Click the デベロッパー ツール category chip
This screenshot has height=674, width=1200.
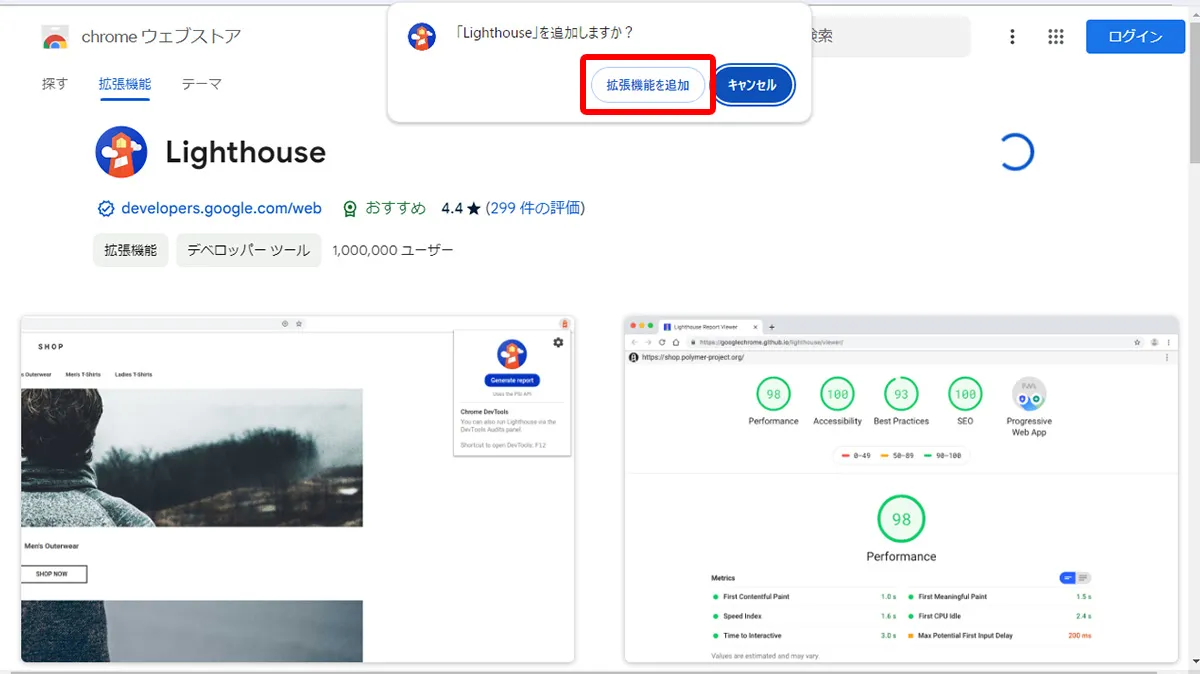[x=248, y=250]
